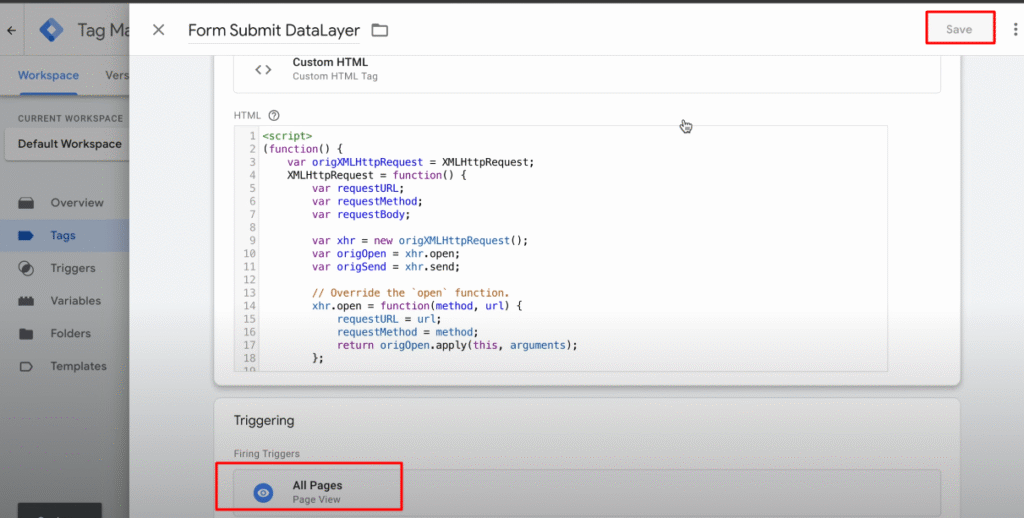Open the three-dot more options menu
The width and height of the screenshot is (1024, 518).
[1015, 30]
